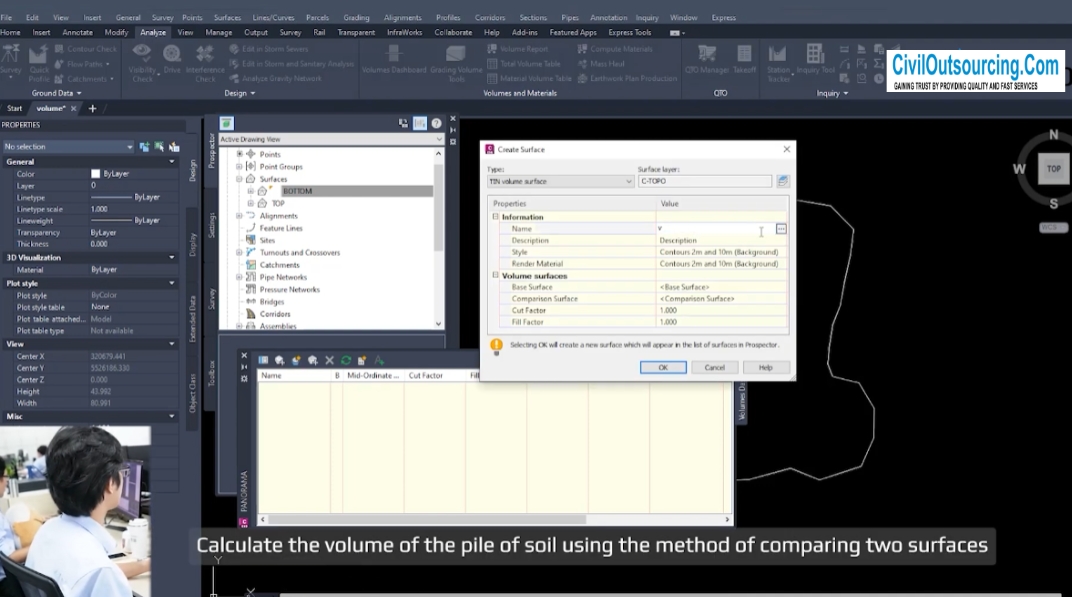Click the Volumes Dashboard ribbon icon
The width and height of the screenshot is (1072, 597).
(x=394, y=60)
